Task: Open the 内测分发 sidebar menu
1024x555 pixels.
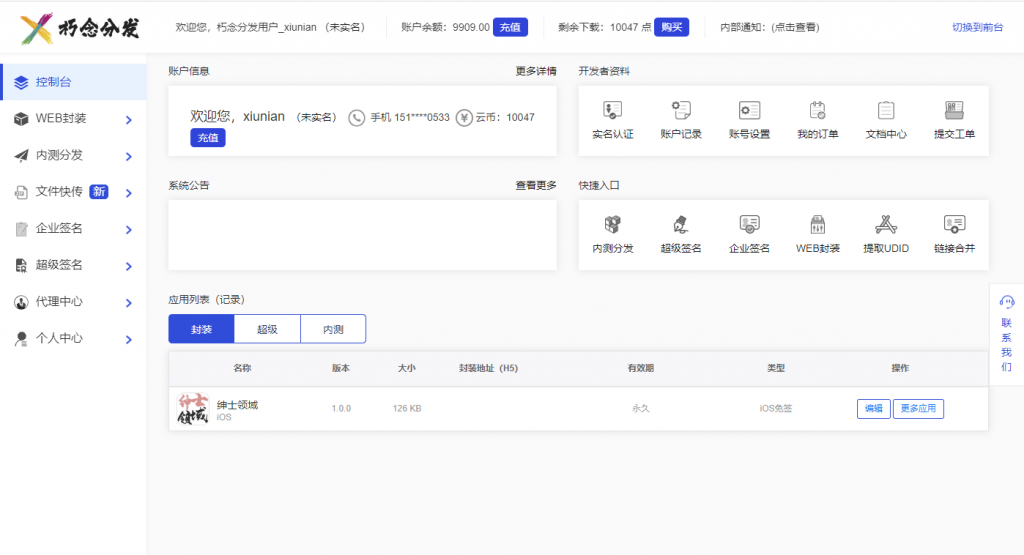Action: click(x=73, y=155)
